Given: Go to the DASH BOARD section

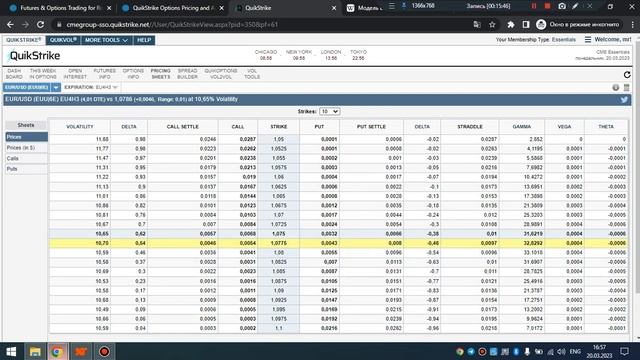Looking at the screenshot, I should (14, 74).
